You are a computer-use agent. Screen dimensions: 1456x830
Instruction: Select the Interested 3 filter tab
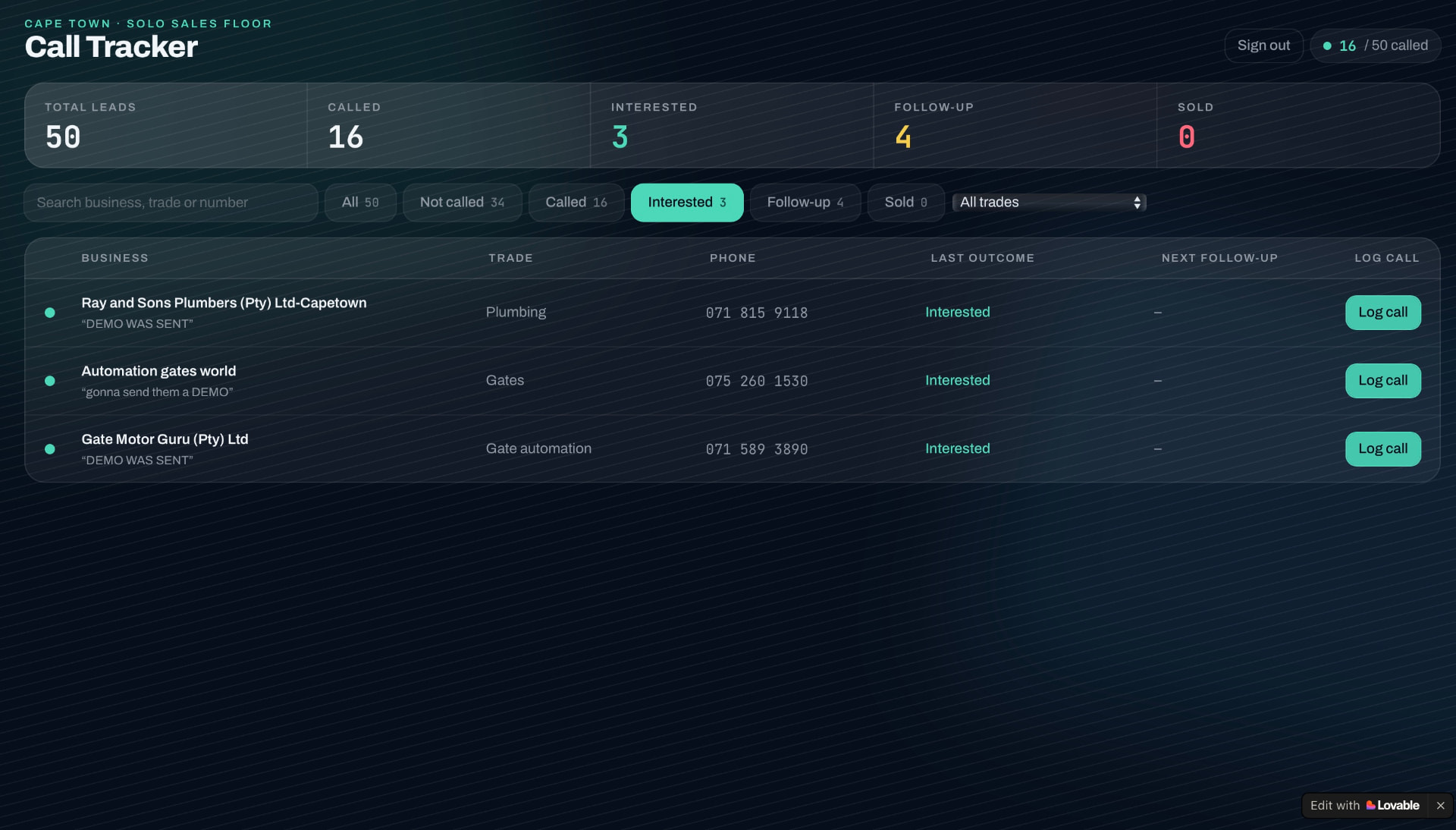click(687, 203)
